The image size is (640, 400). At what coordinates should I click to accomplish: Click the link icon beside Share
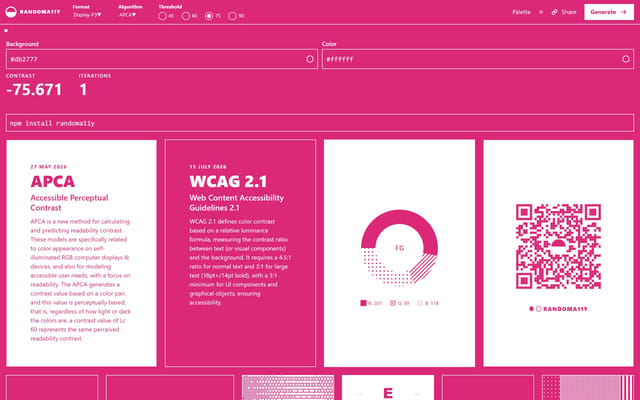point(554,12)
